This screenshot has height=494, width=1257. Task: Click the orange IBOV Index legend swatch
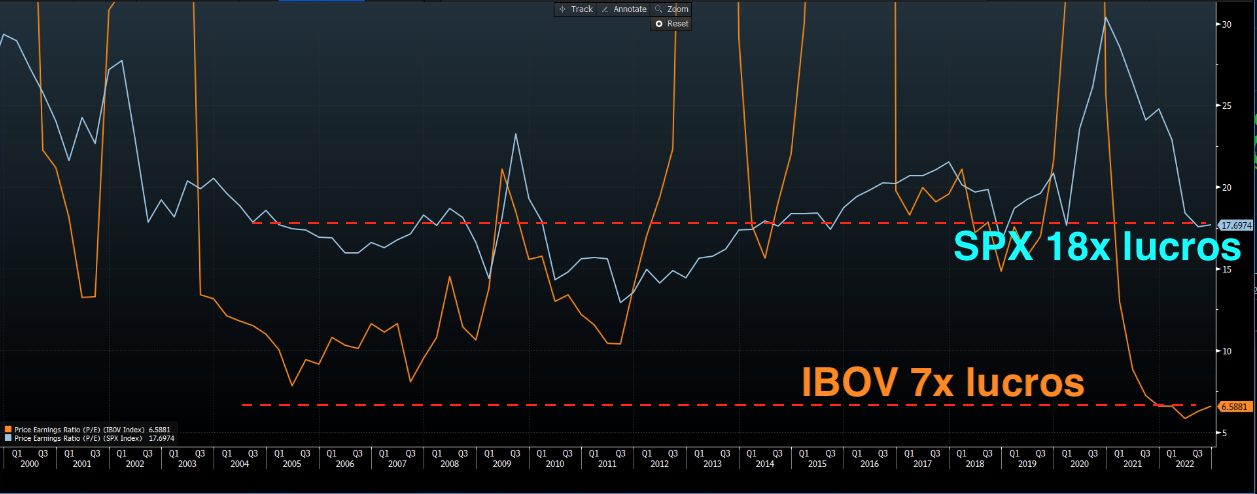[x=9, y=429]
